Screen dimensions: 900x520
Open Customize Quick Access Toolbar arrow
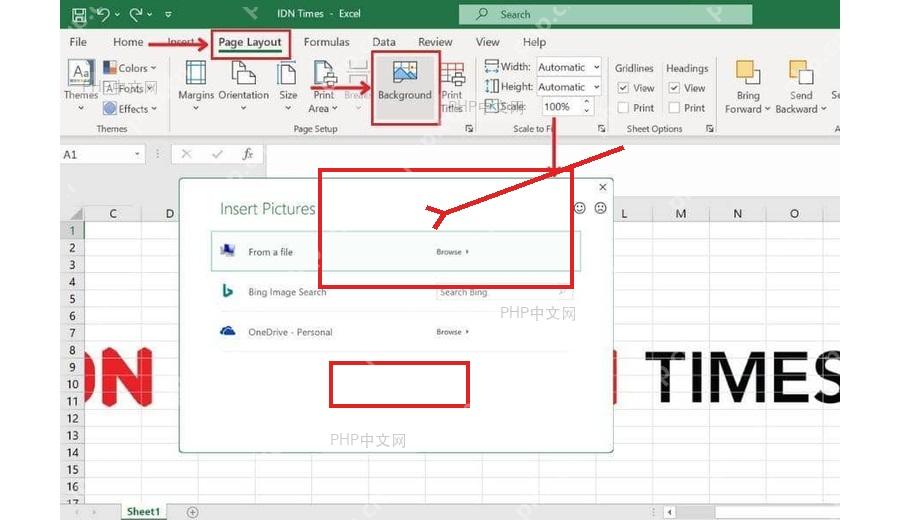pyautogui.click(x=168, y=14)
